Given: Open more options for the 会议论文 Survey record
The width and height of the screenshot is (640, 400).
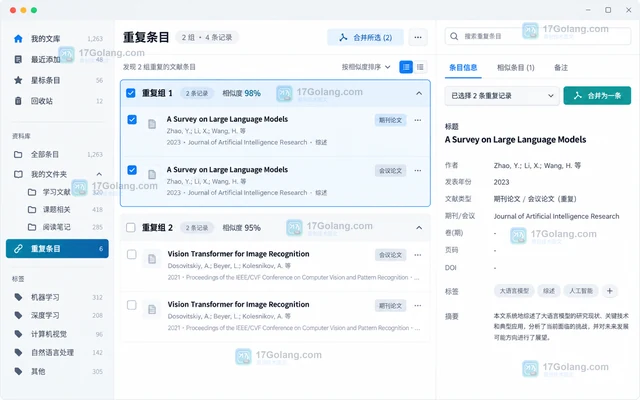Looking at the screenshot, I should [x=418, y=170].
